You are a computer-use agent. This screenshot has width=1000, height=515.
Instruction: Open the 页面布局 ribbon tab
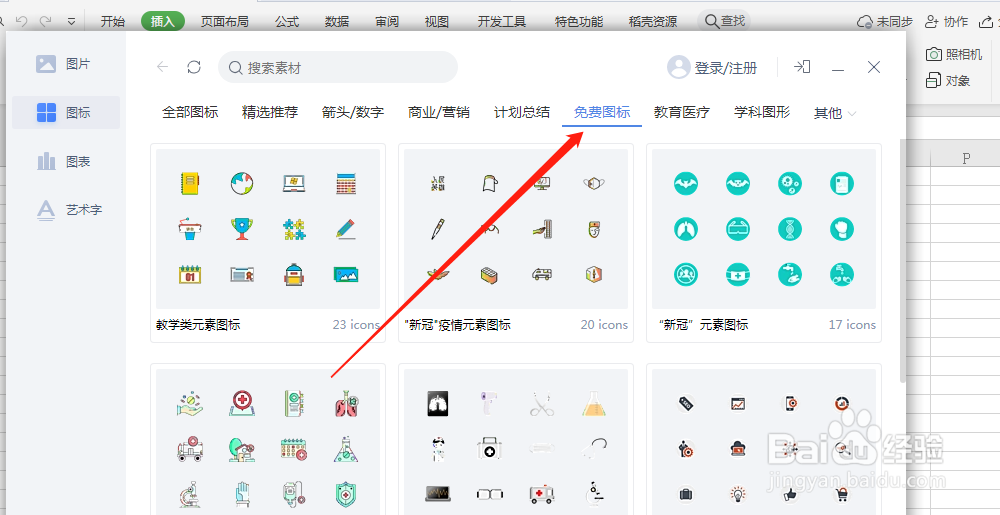(224, 22)
